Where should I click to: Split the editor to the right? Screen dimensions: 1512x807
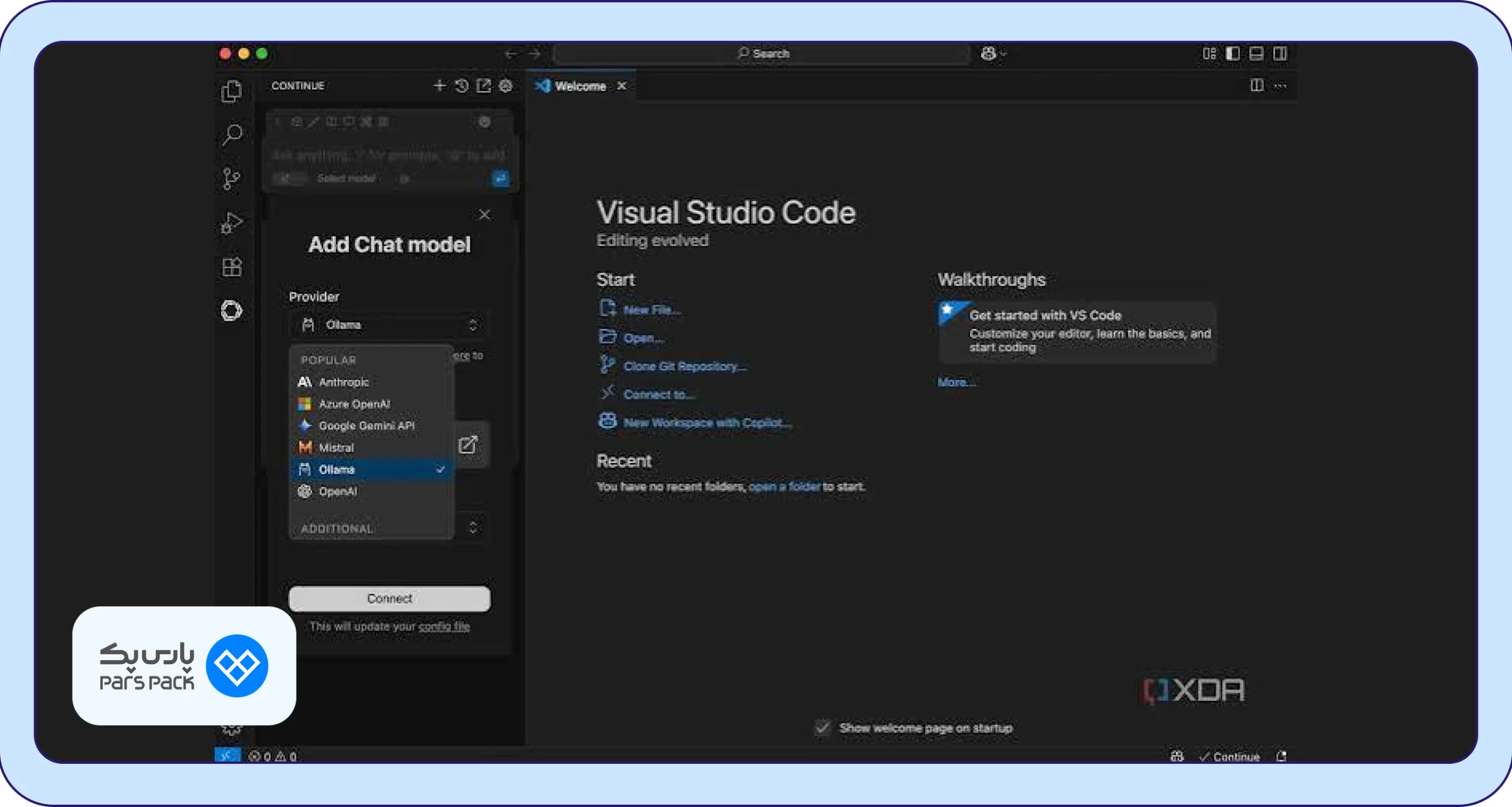pyautogui.click(x=1257, y=86)
